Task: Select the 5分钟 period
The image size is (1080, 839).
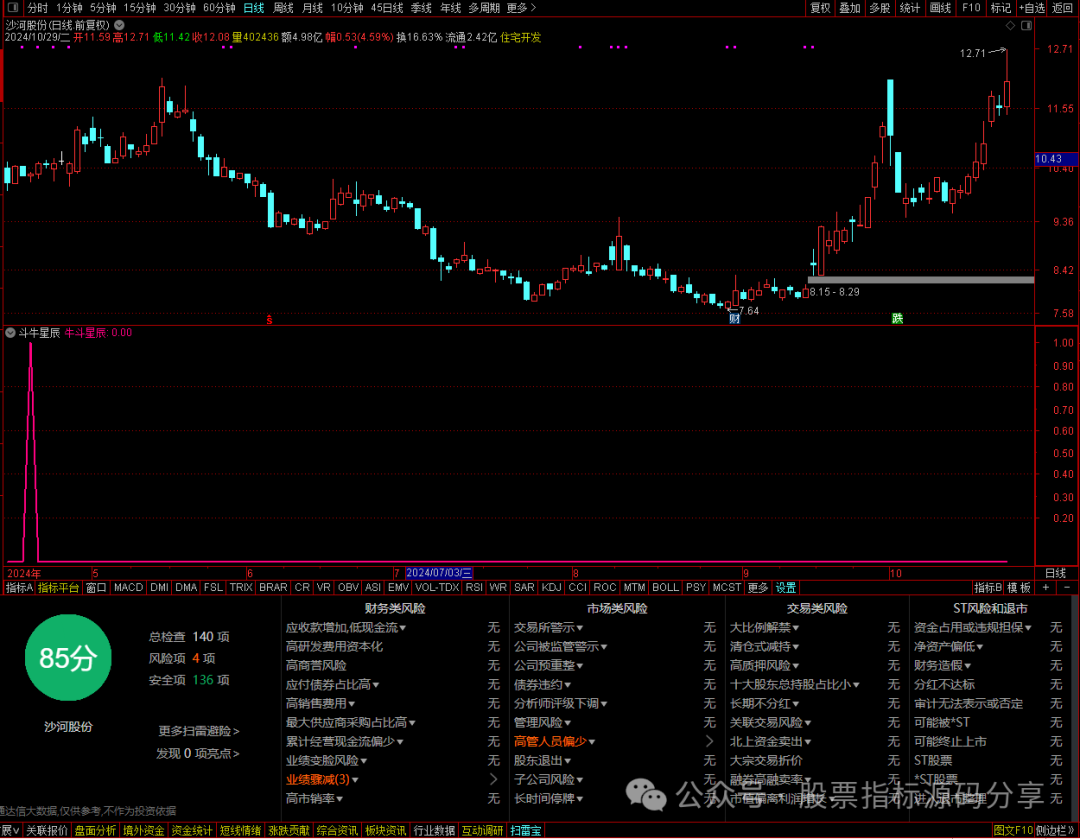Action: [103, 8]
